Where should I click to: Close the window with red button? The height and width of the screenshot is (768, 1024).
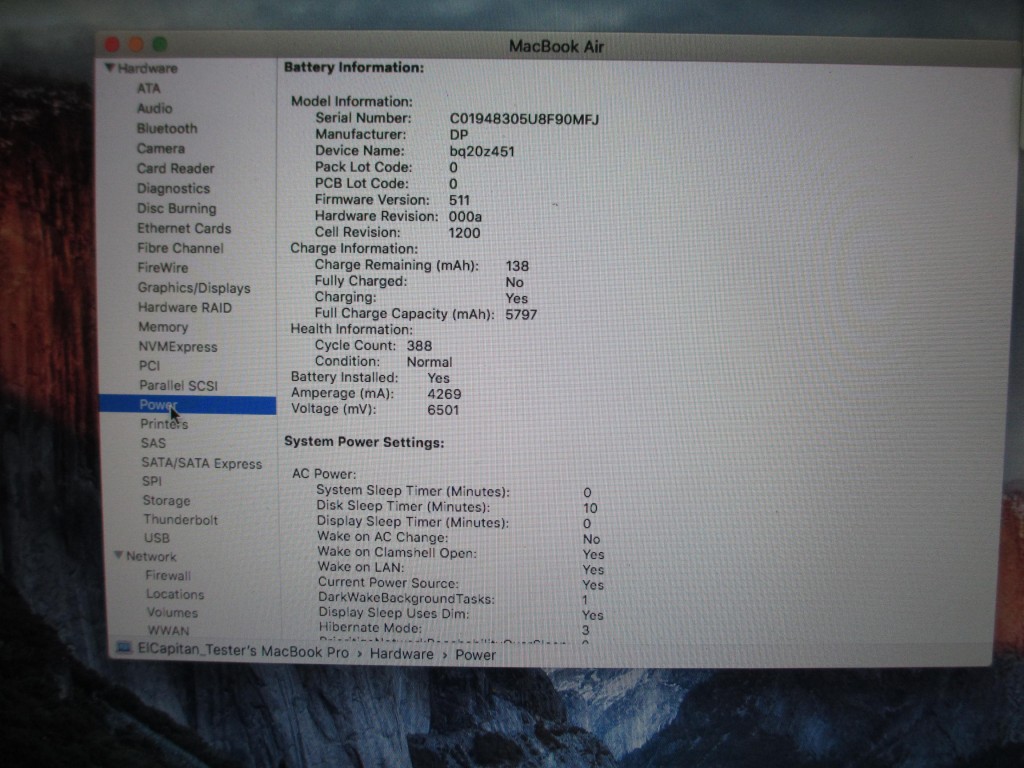pos(112,44)
